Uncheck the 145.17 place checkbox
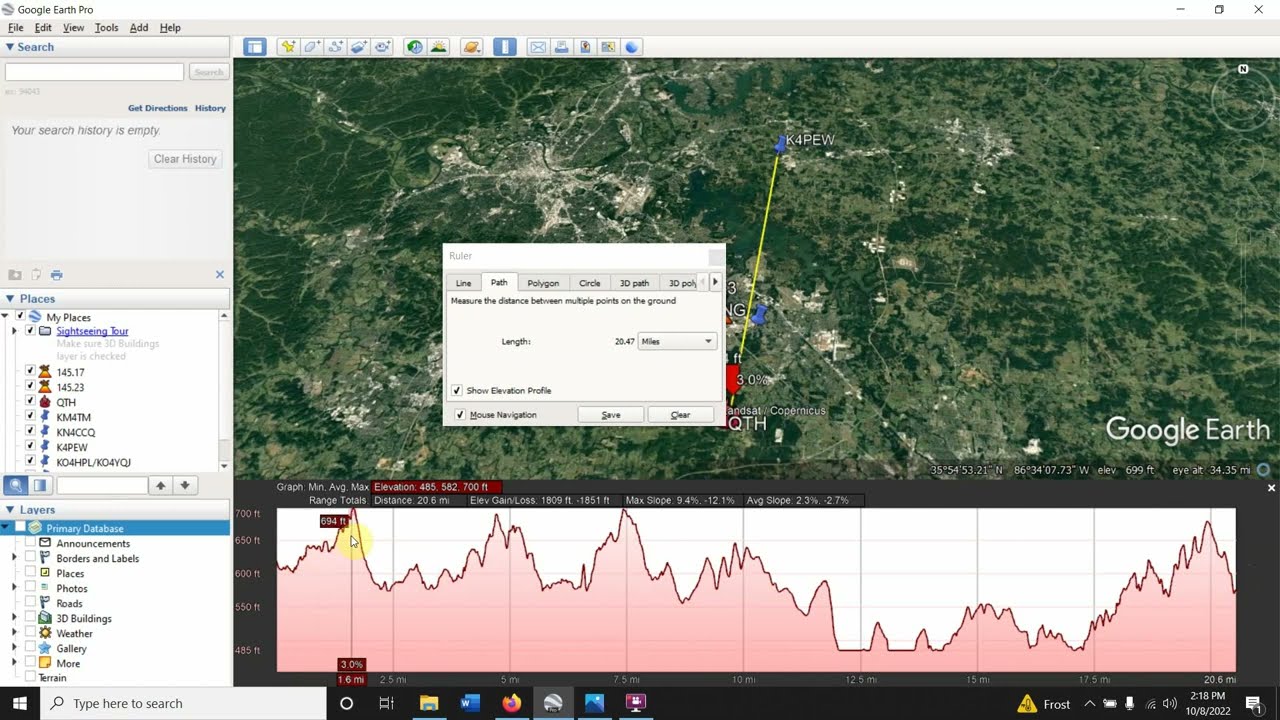1280x720 pixels. [x=30, y=371]
